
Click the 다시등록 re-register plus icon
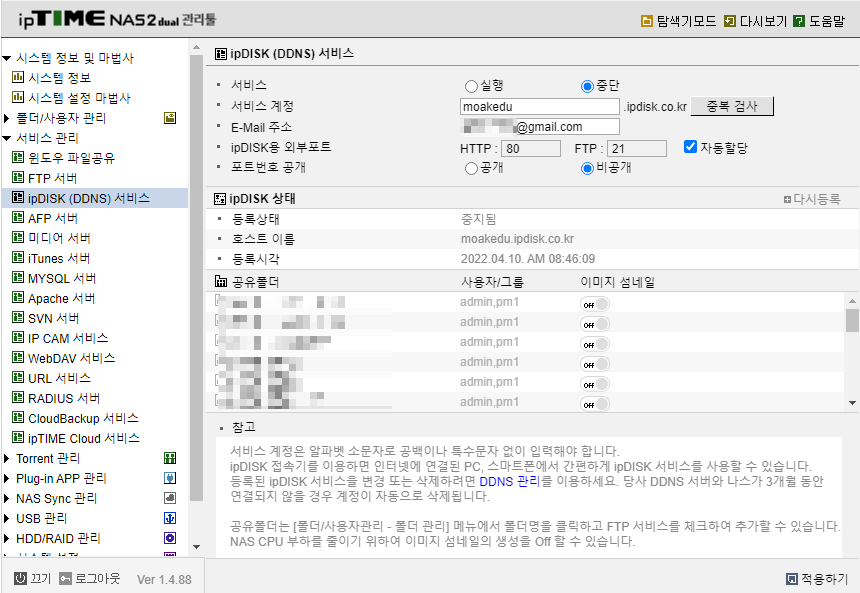tap(787, 200)
